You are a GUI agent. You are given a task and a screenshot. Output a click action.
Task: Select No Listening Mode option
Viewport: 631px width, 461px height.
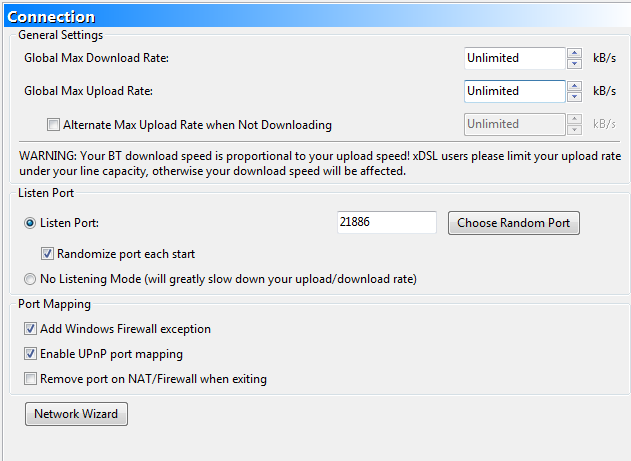click(31, 279)
